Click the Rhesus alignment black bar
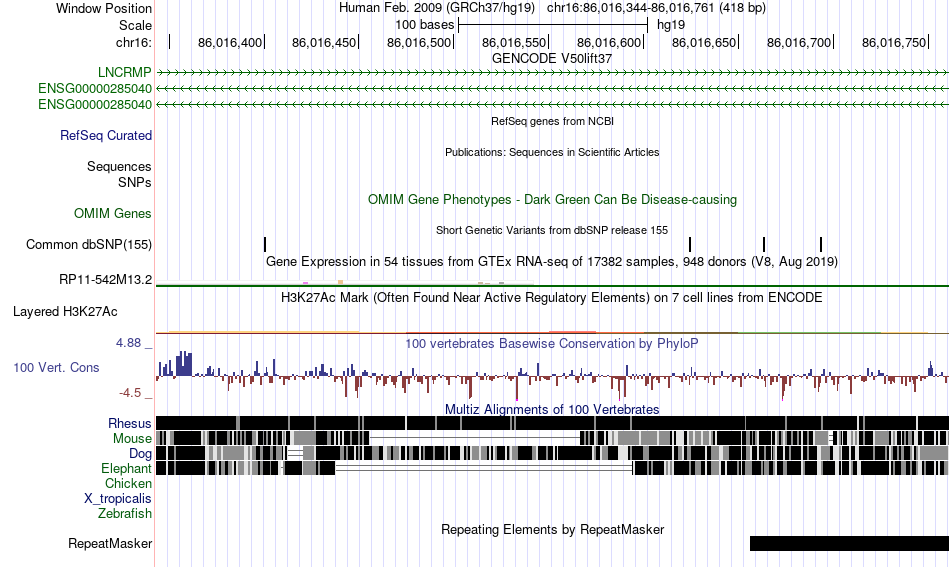Viewport: 950px width, 567px height. 553,423
